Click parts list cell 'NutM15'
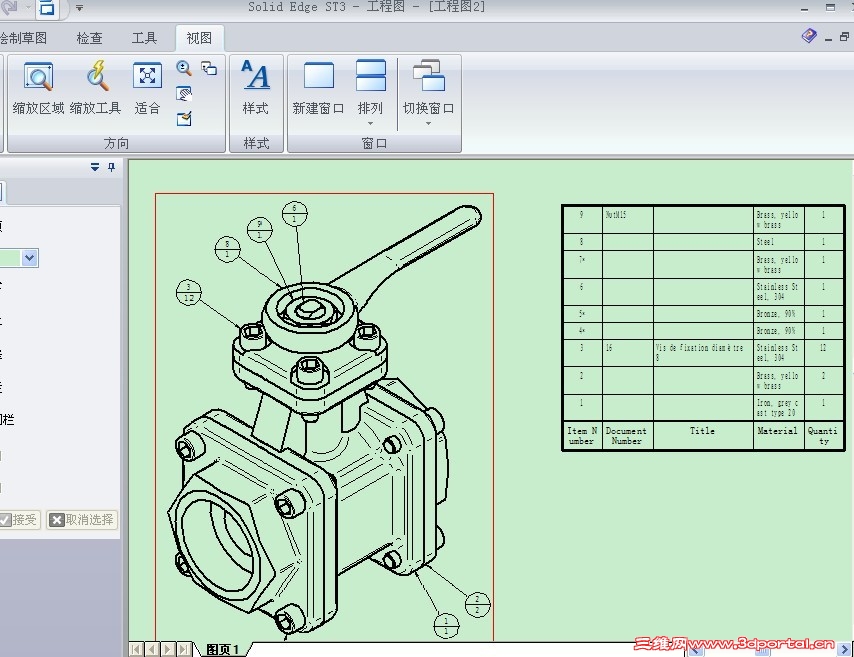The width and height of the screenshot is (854, 657). 627,219
